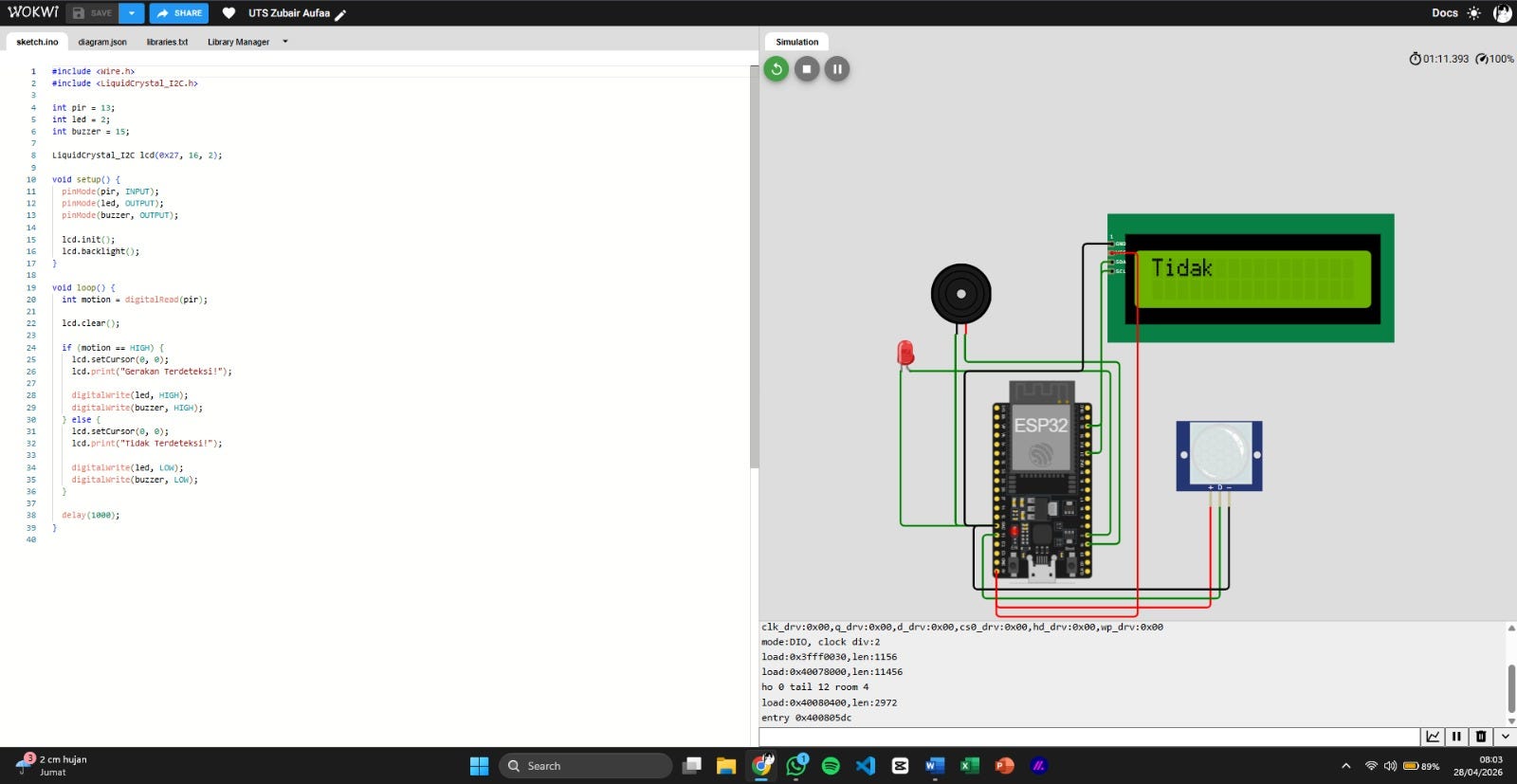Open the Library Manager tab
Screen dimensions: 1517x784
point(238,42)
